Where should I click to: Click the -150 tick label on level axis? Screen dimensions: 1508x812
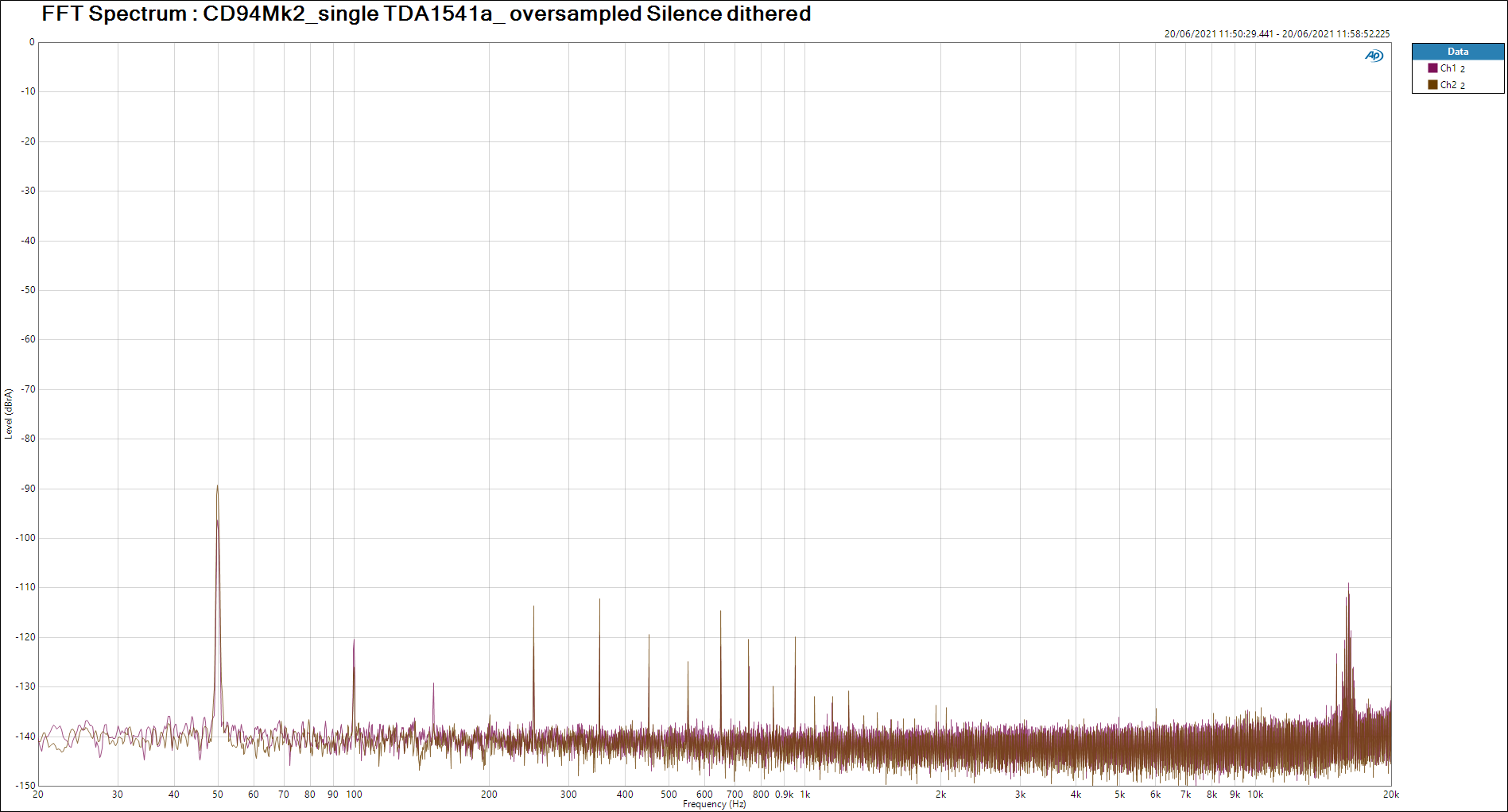26,786
